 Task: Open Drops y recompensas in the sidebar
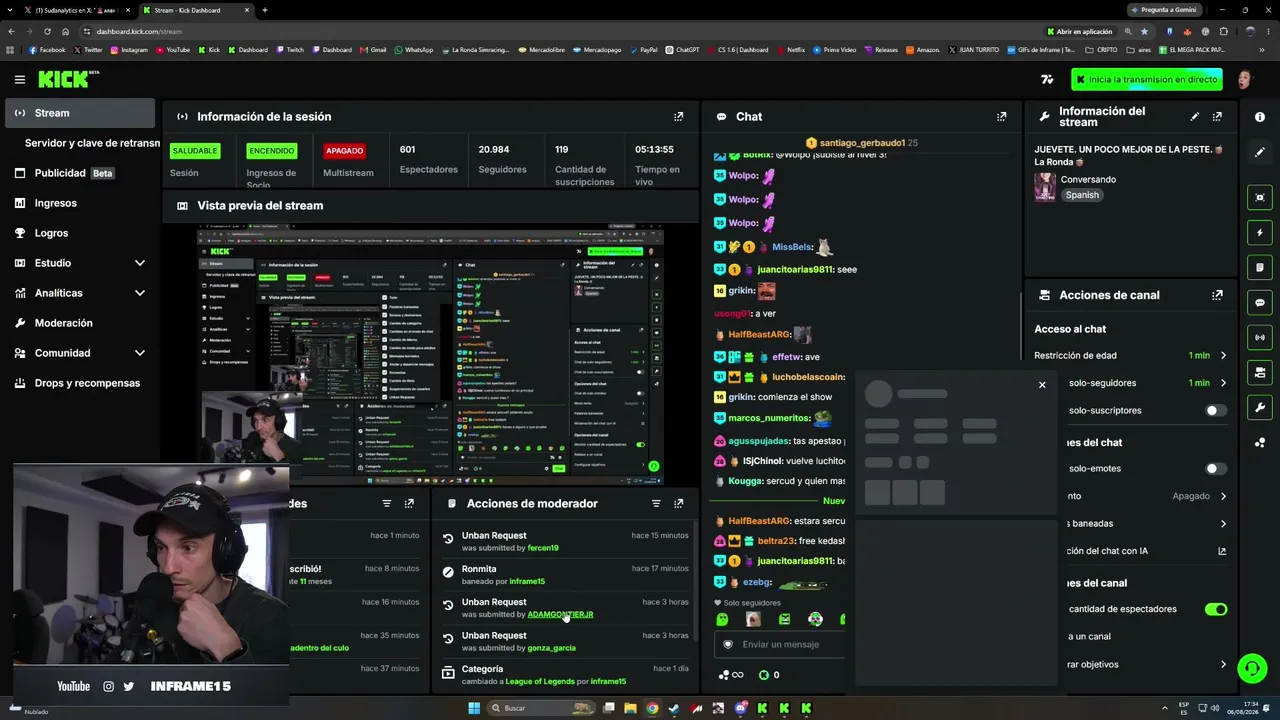[80, 383]
